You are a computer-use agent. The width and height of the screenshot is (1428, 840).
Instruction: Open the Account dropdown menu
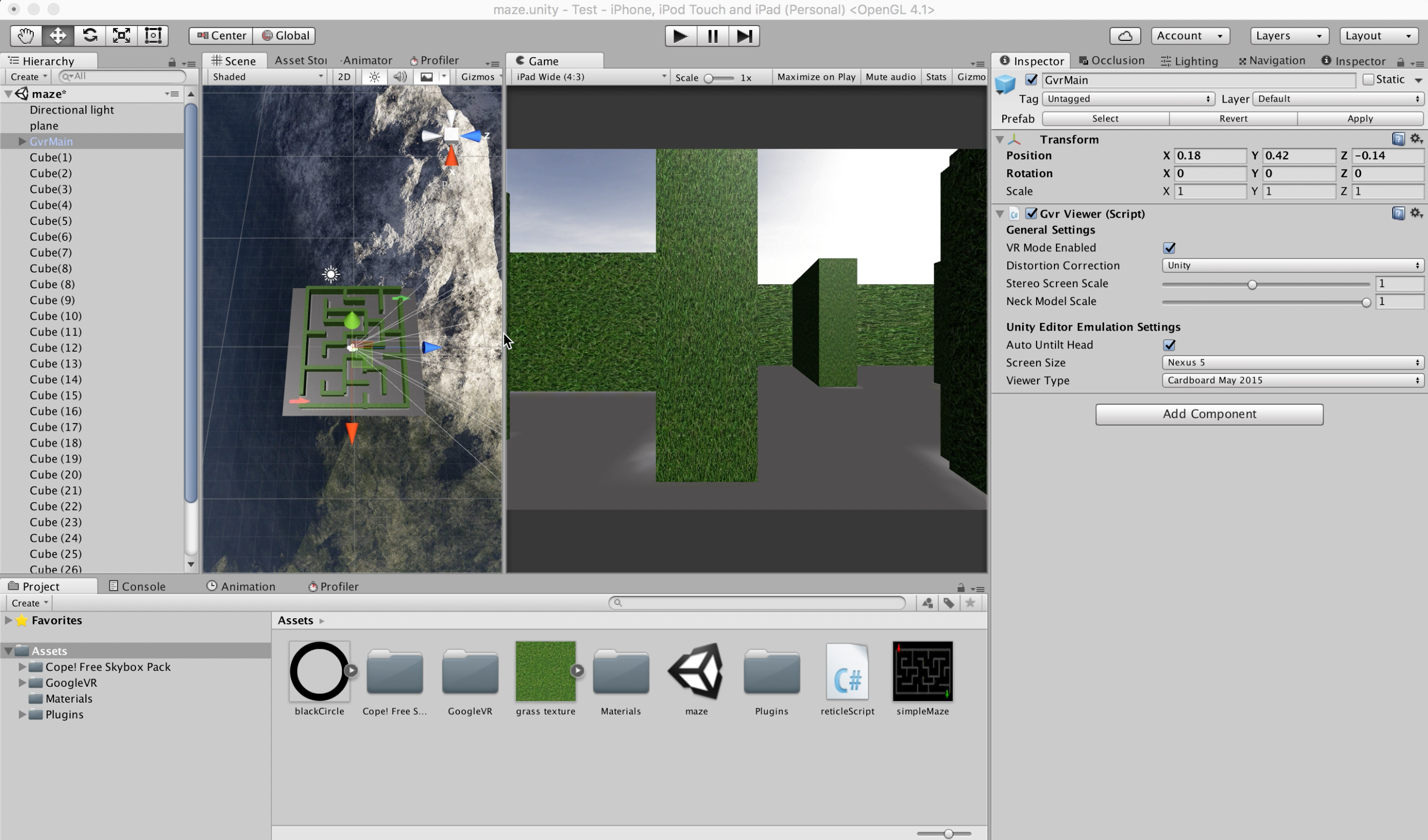pos(1190,35)
